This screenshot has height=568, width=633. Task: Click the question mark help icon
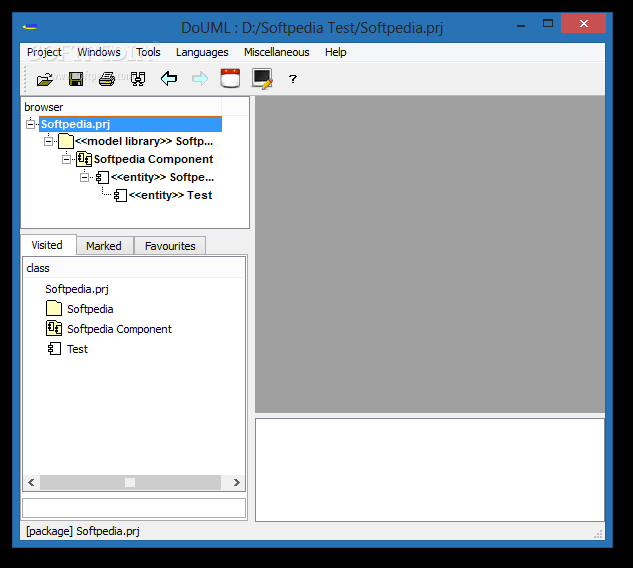coord(293,79)
